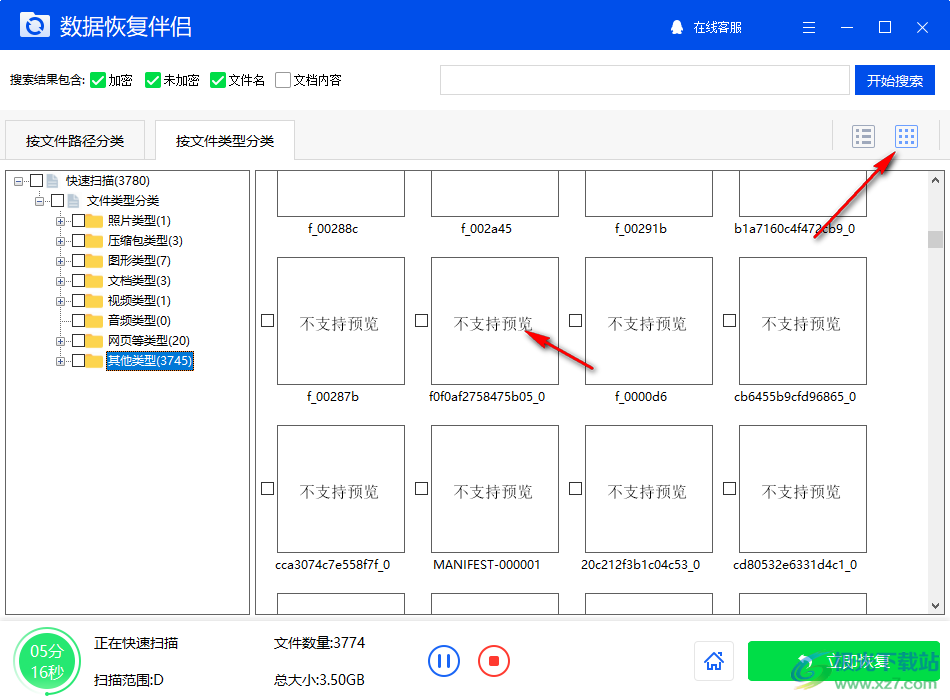This screenshot has height=700, width=950.
Task: Enable the 文档内容 search option
Action: (x=282, y=80)
